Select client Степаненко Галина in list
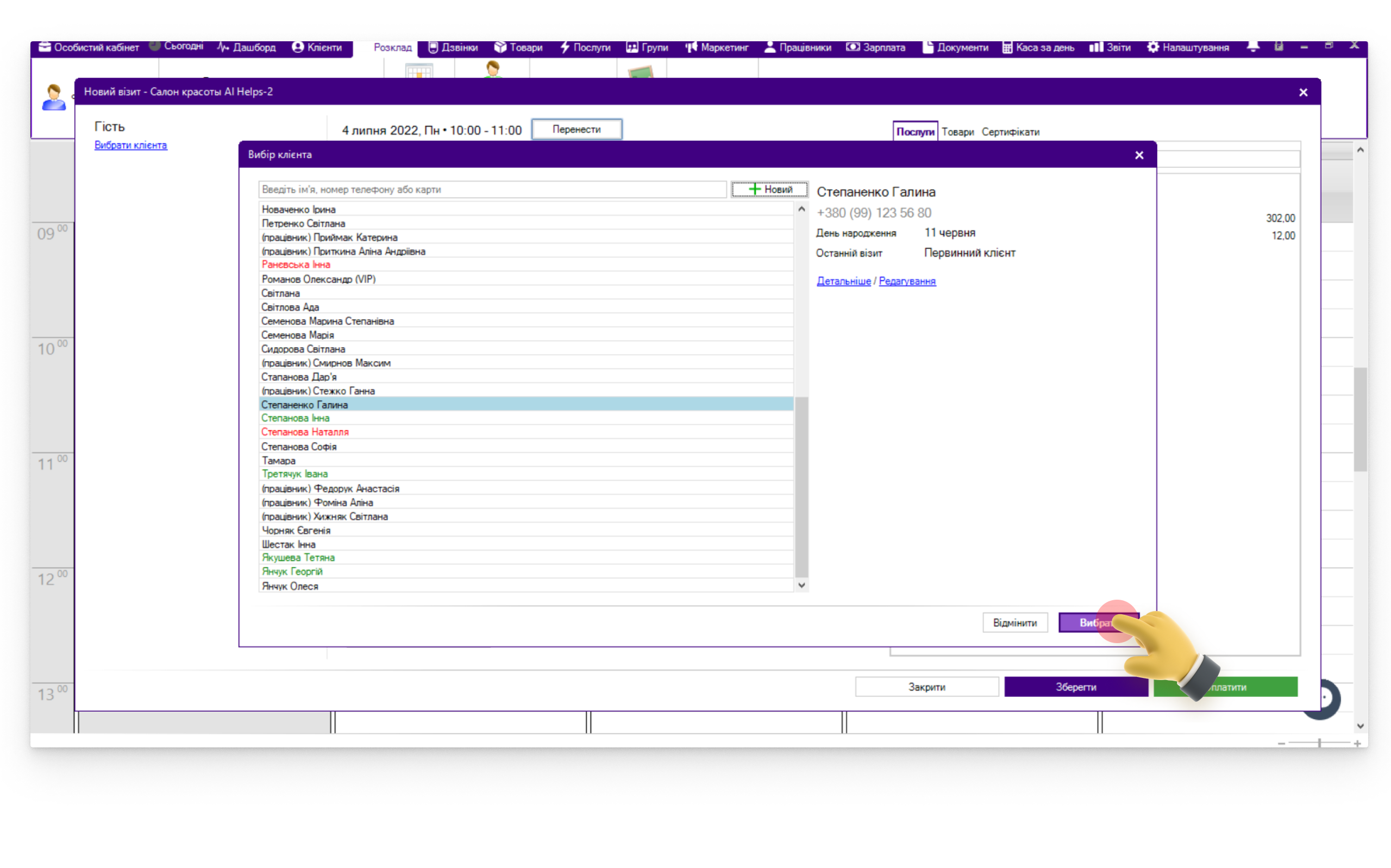Image resolution: width=1391 pixels, height=868 pixels. [x=526, y=405]
